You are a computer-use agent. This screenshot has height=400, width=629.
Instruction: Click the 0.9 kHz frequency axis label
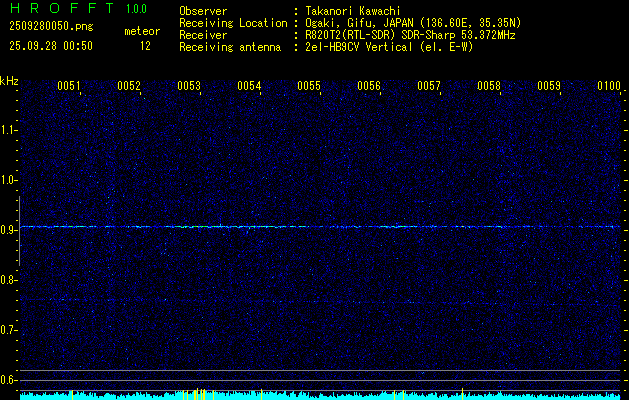(8, 230)
